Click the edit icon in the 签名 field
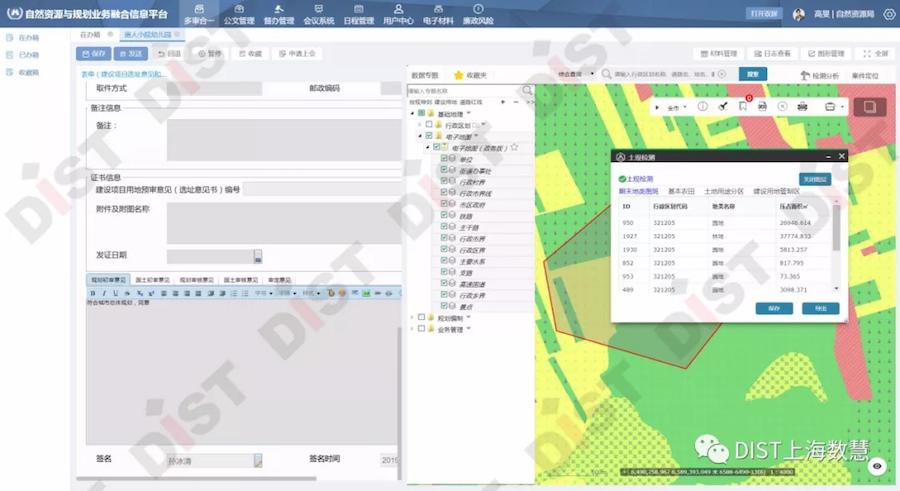 click(258, 460)
